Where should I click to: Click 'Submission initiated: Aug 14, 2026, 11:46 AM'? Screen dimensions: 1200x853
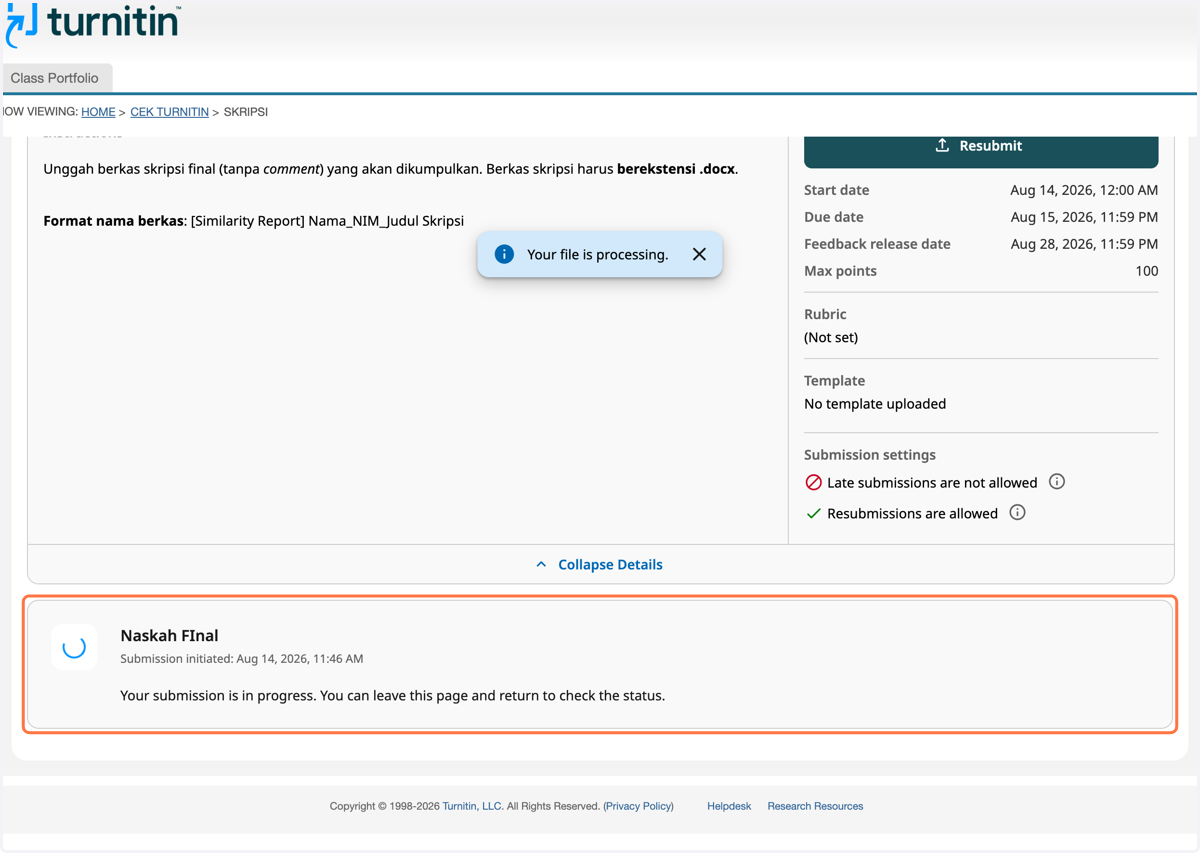pyautogui.click(x=242, y=659)
